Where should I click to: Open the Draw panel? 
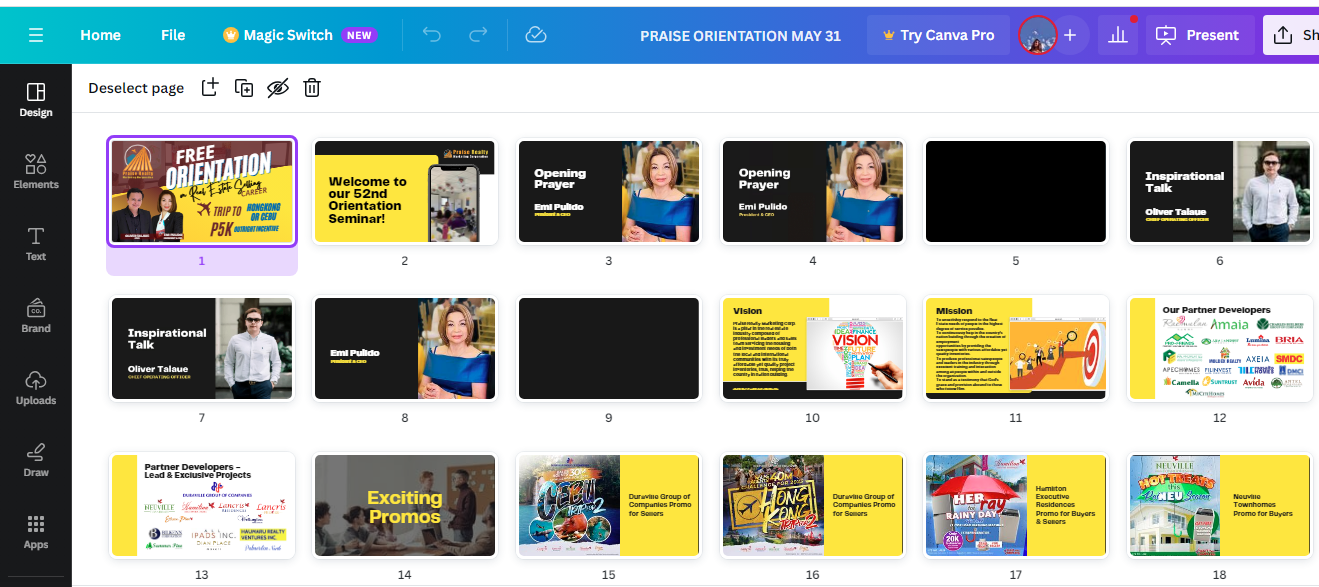pos(36,460)
